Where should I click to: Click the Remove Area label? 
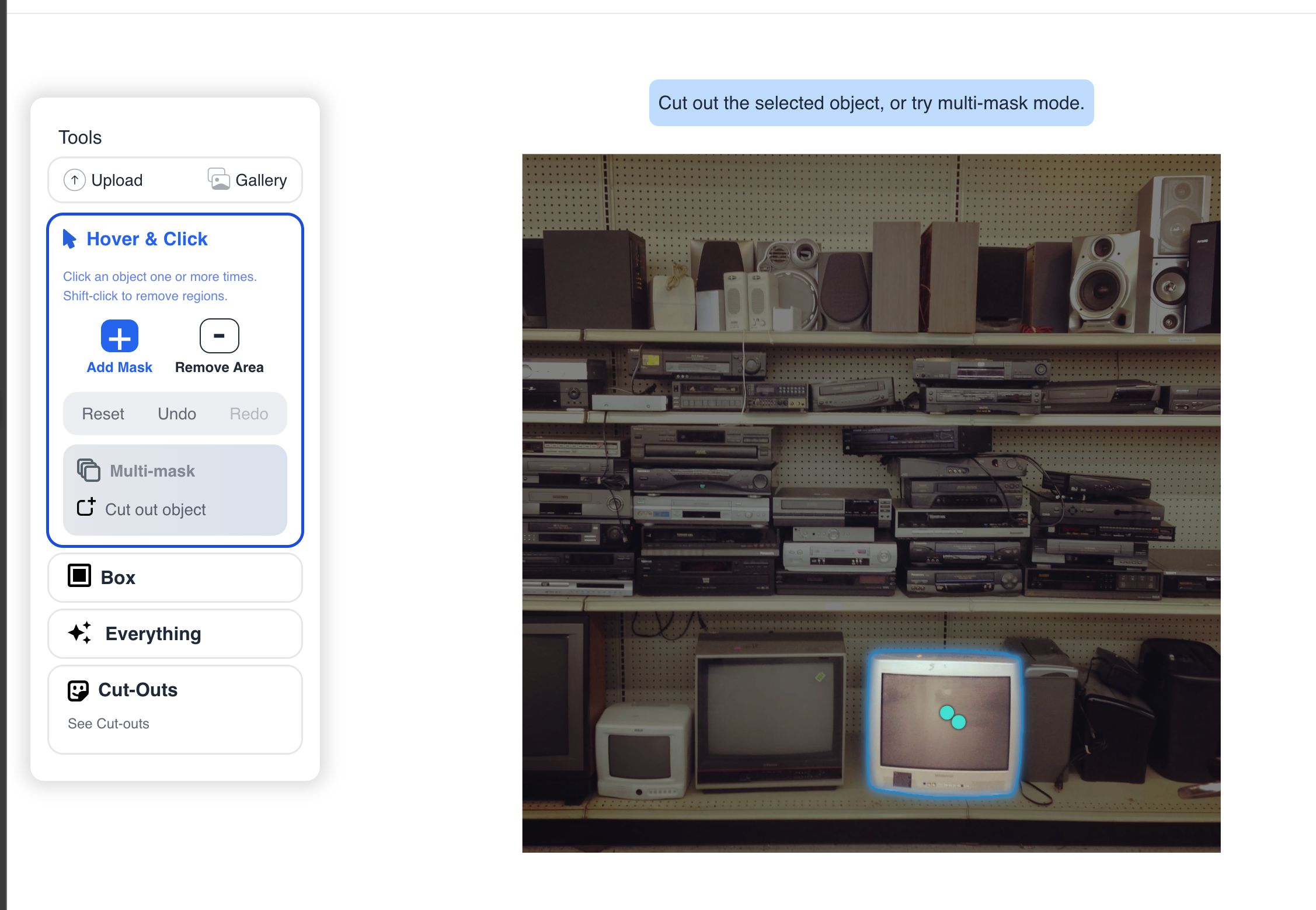coord(220,367)
